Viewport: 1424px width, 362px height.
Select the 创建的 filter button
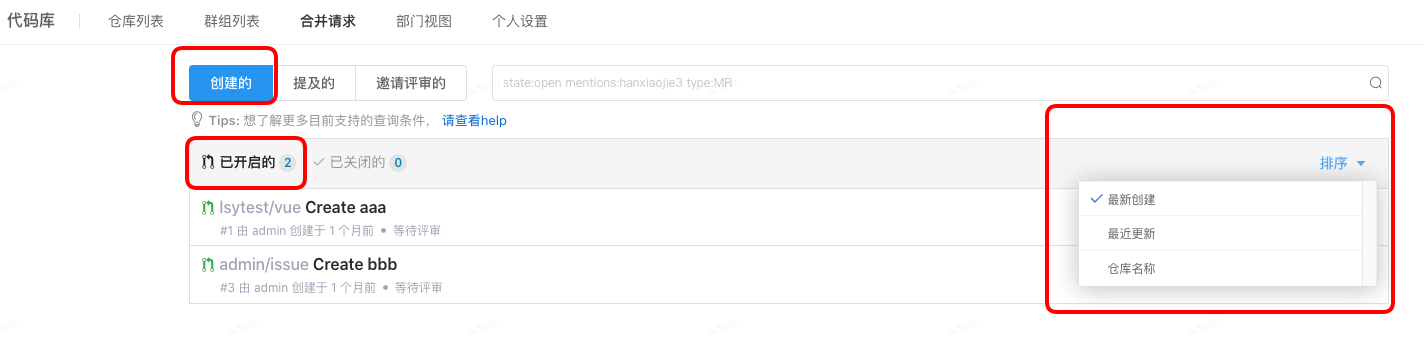point(231,83)
